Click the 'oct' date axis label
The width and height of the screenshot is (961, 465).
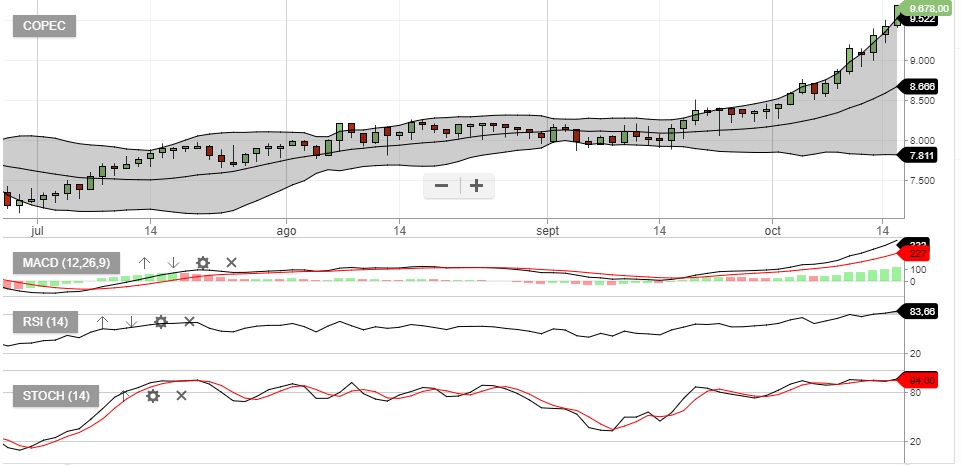[772, 231]
